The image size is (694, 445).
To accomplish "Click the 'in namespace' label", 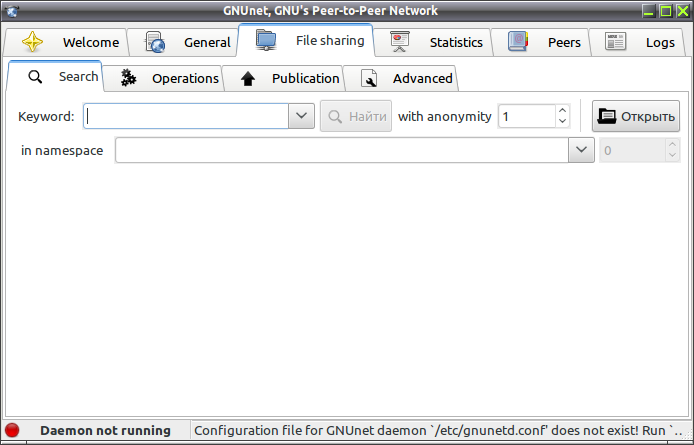I will [x=62, y=151].
